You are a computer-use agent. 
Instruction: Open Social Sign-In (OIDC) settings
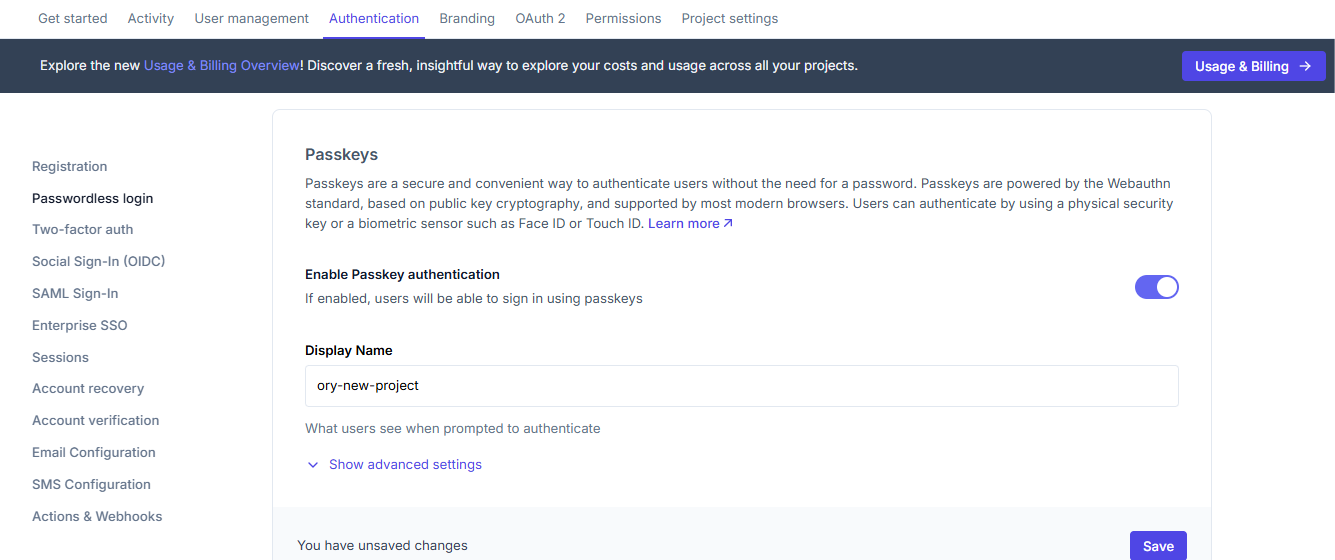pos(98,262)
